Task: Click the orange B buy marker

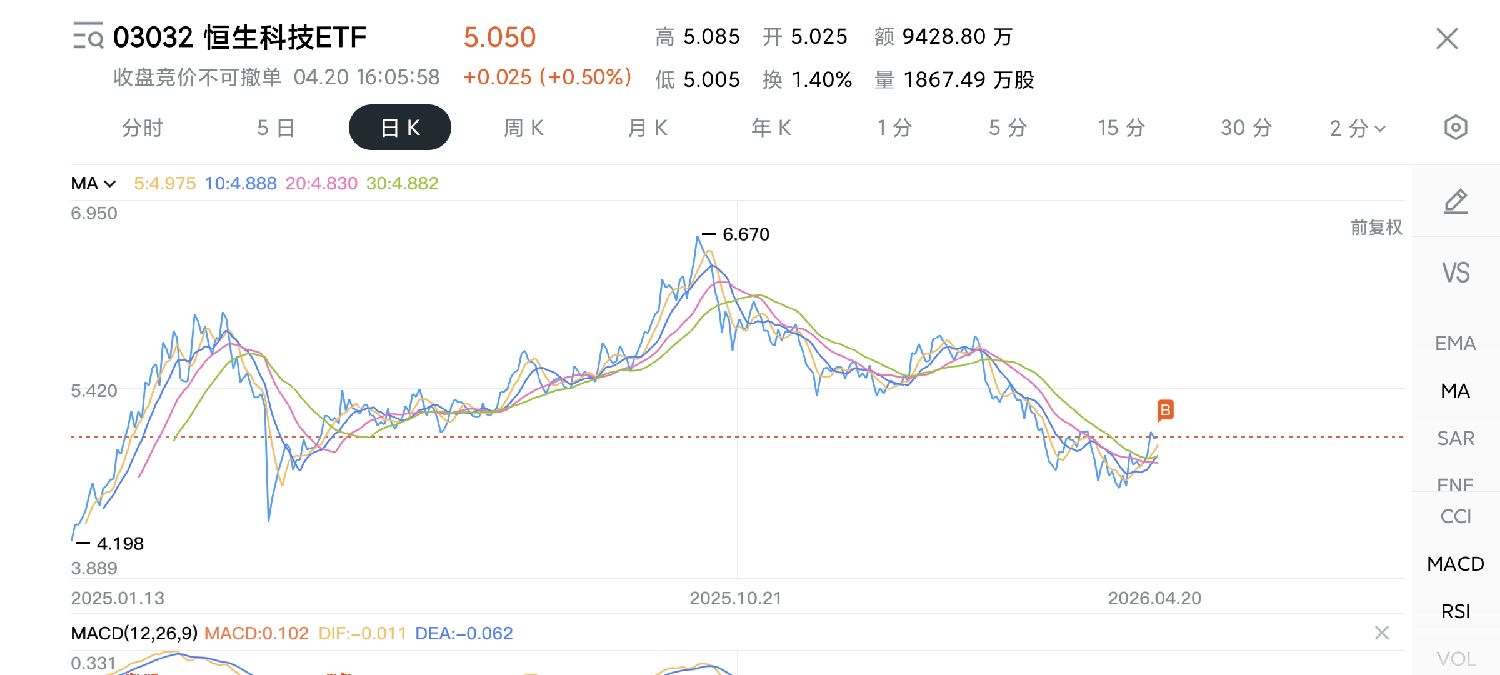Action: pyautogui.click(x=1165, y=409)
